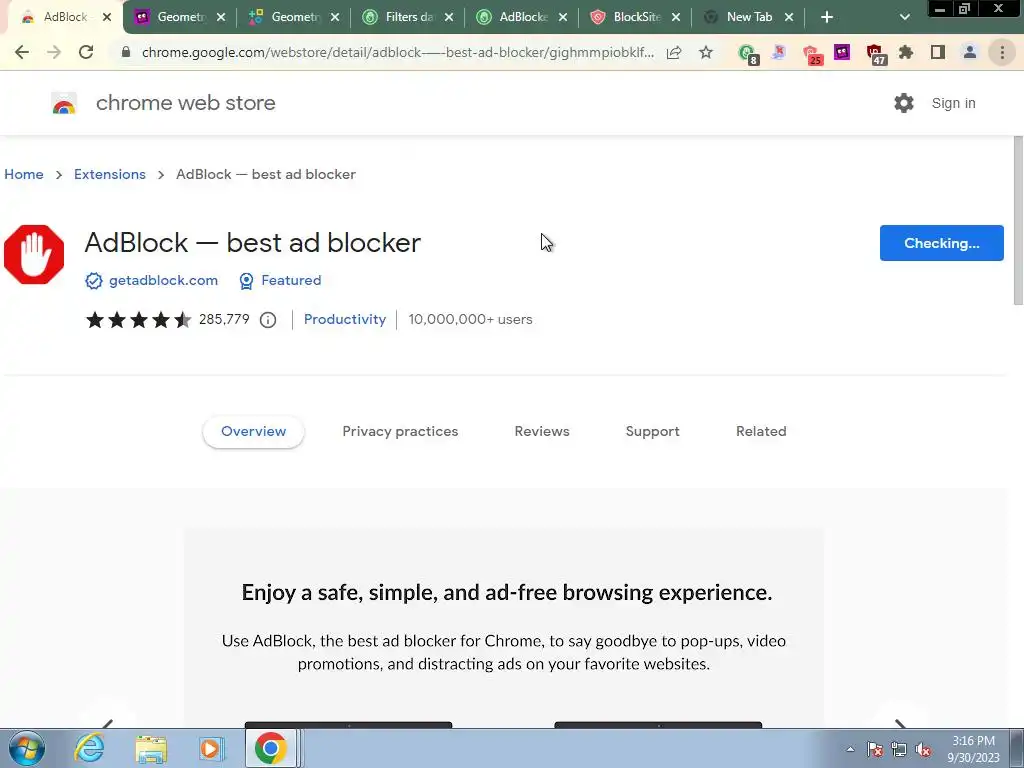Switch to the New Tab browser tab

coord(749,17)
